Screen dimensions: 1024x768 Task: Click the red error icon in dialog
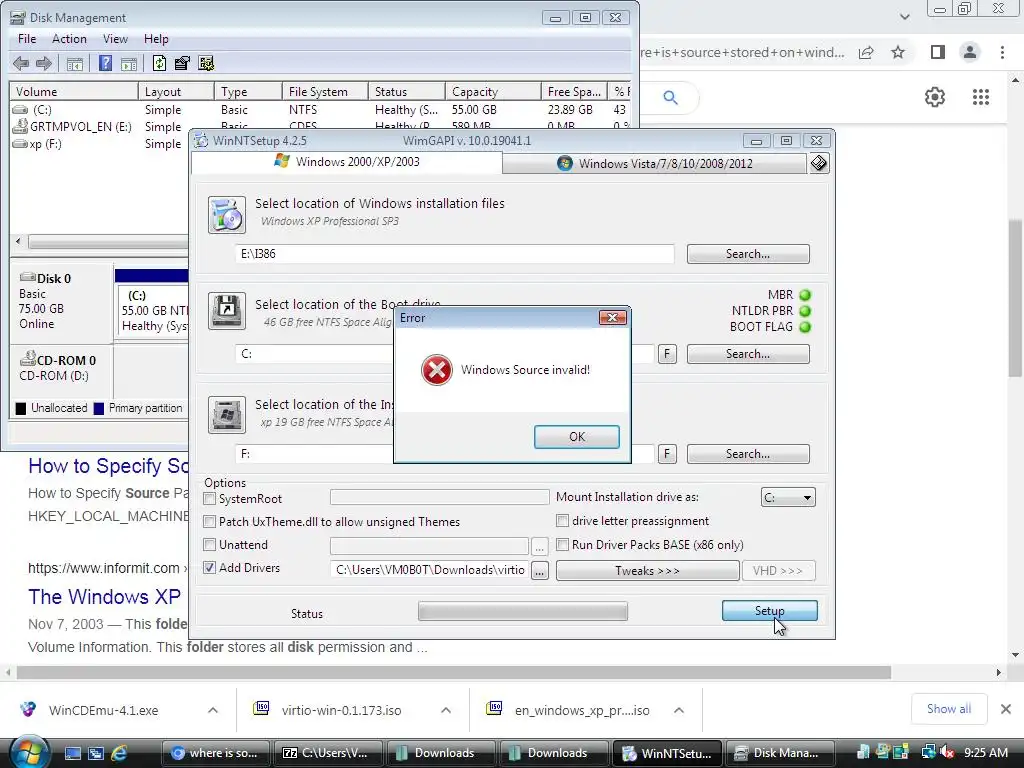[437, 370]
